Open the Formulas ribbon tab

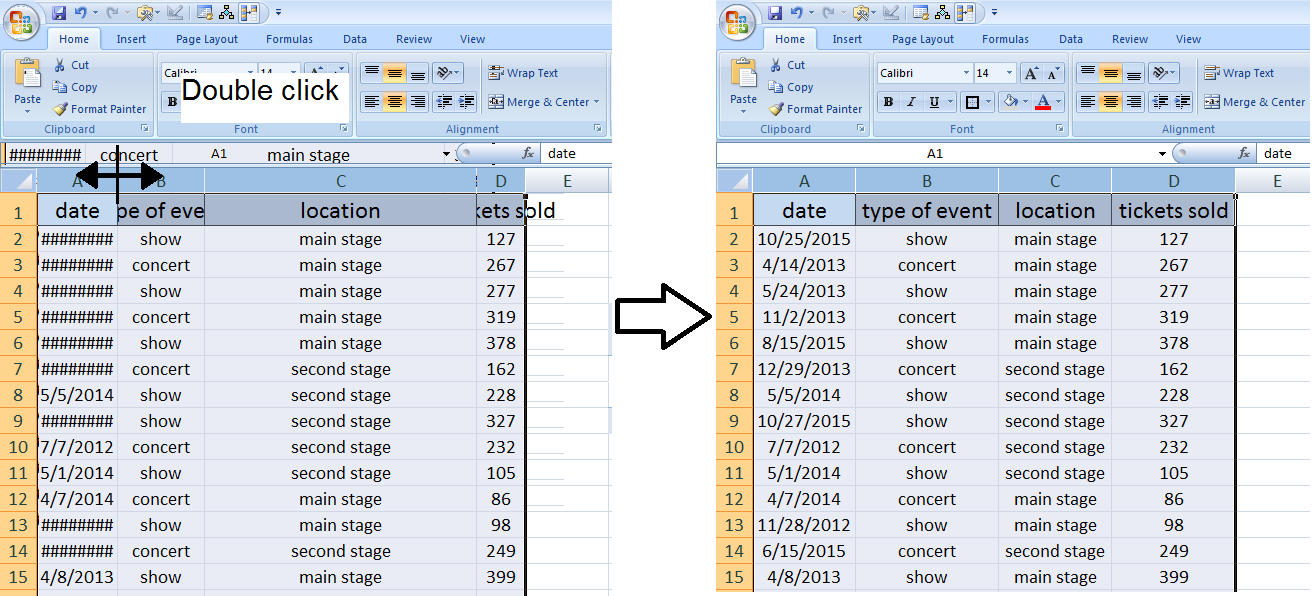[x=1005, y=38]
